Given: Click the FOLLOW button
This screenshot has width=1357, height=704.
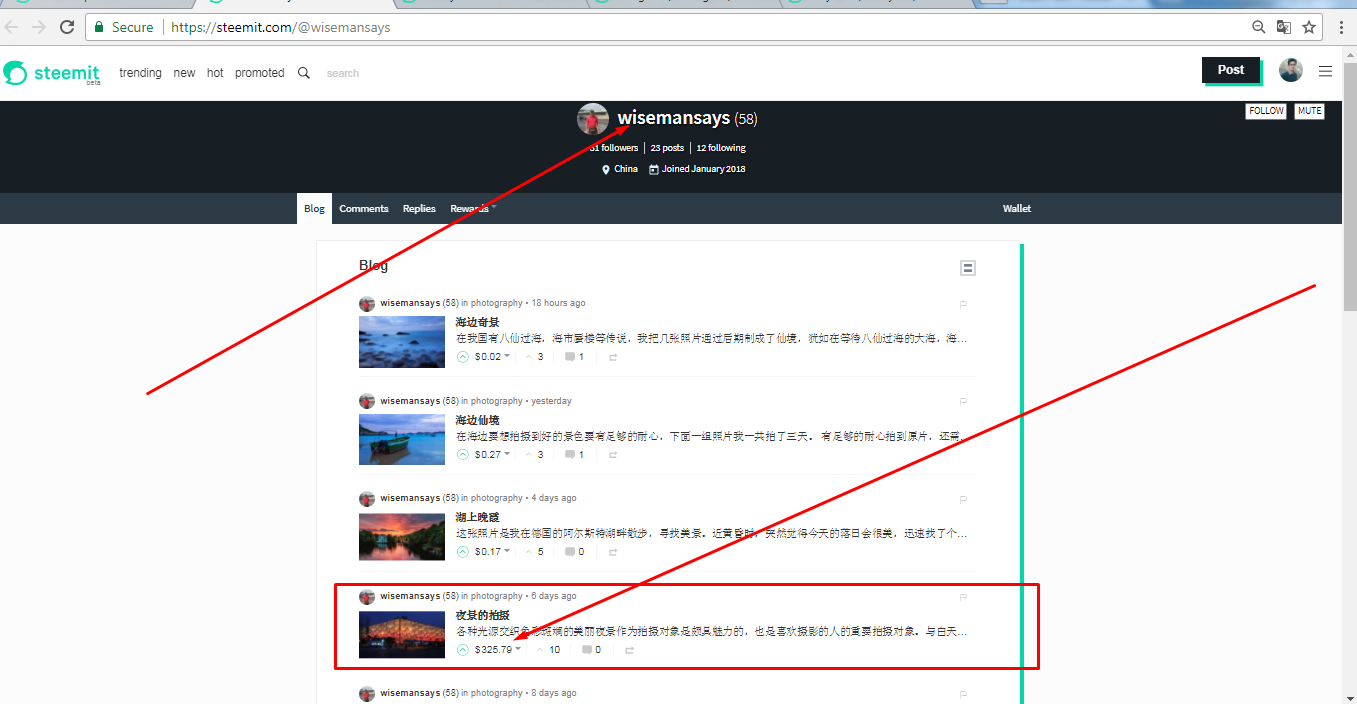Looking at the screenshot, I should coord(1266,111).
